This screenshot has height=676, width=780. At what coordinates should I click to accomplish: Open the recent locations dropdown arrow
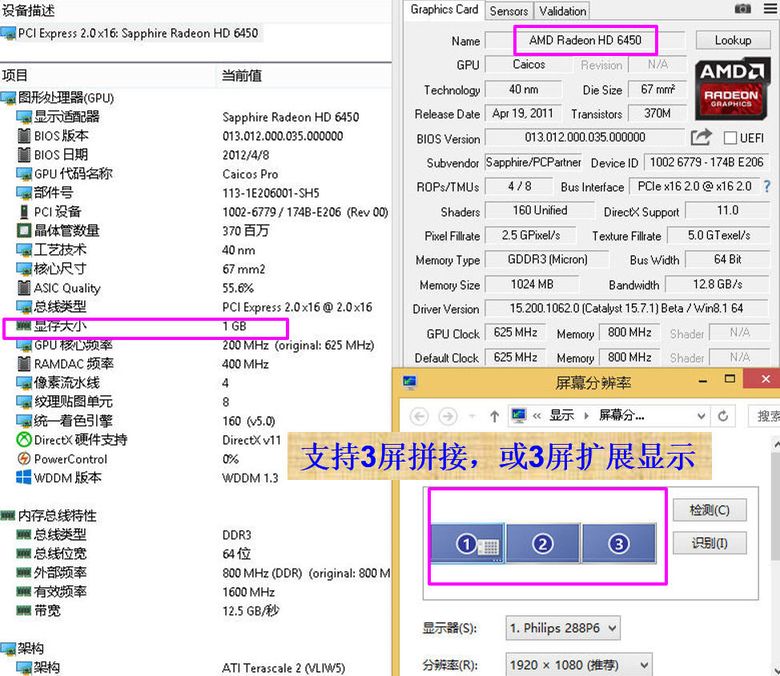pos(472,415)
